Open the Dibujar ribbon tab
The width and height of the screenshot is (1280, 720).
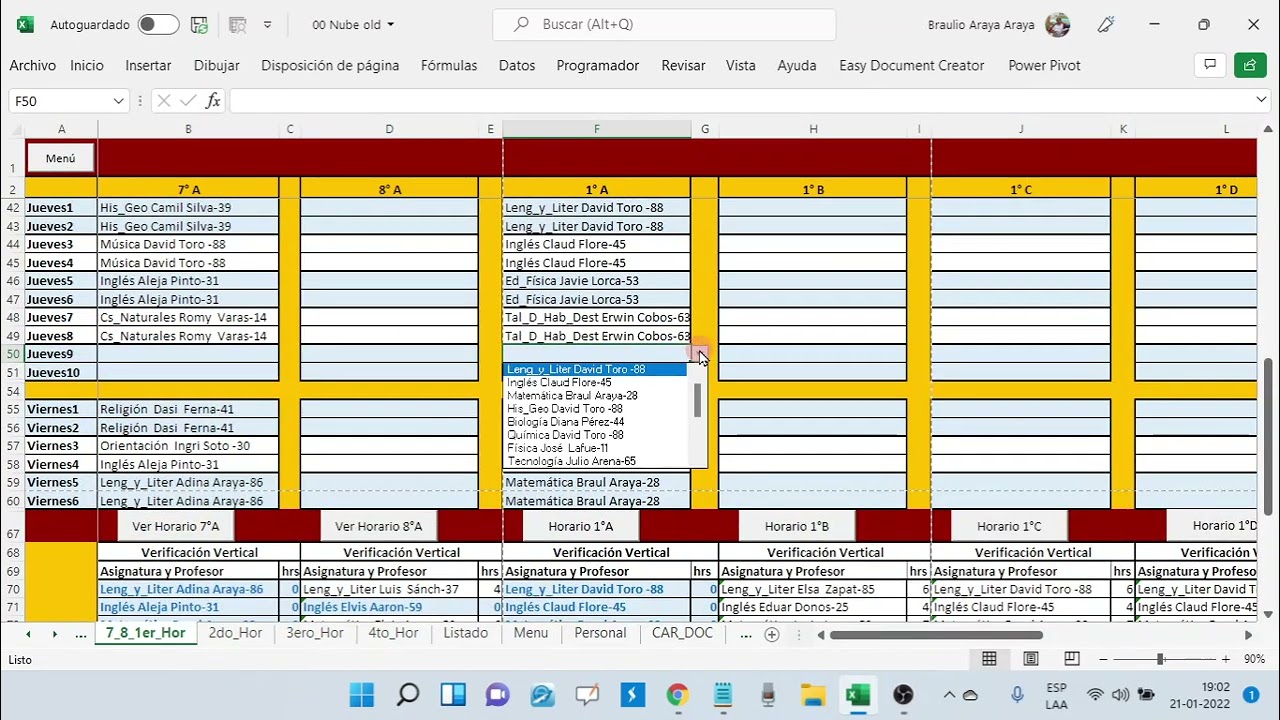[x=216, y=65]
